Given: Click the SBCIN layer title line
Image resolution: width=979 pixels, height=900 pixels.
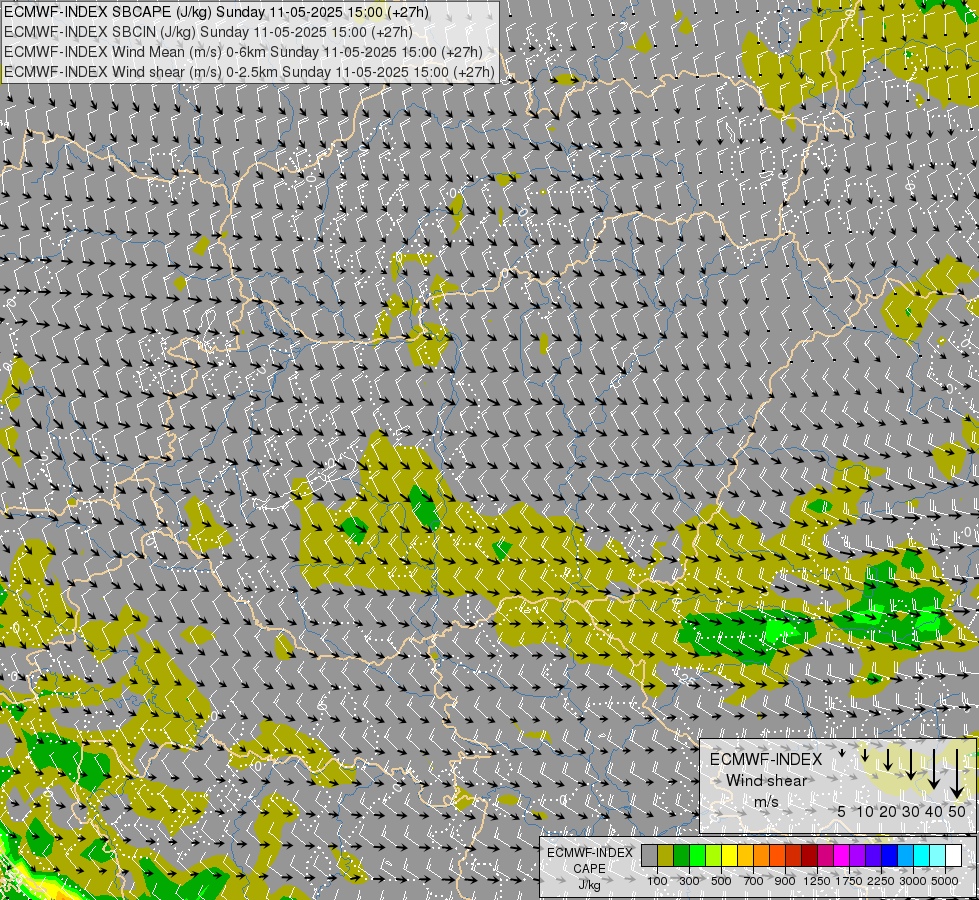Looking at the screenshot, I should (x=208, y=32).
